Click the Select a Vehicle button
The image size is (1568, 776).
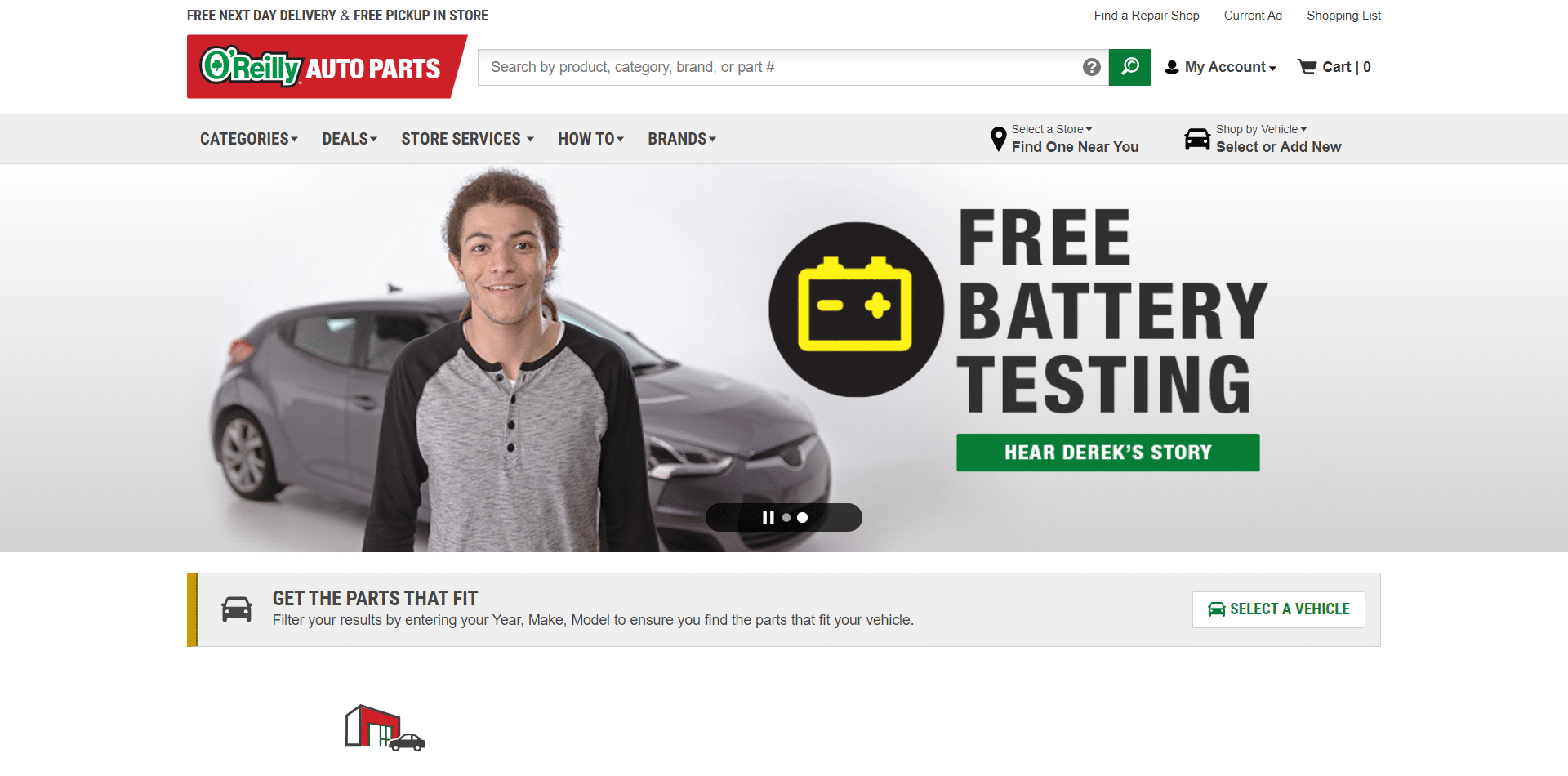point(1279,609)
